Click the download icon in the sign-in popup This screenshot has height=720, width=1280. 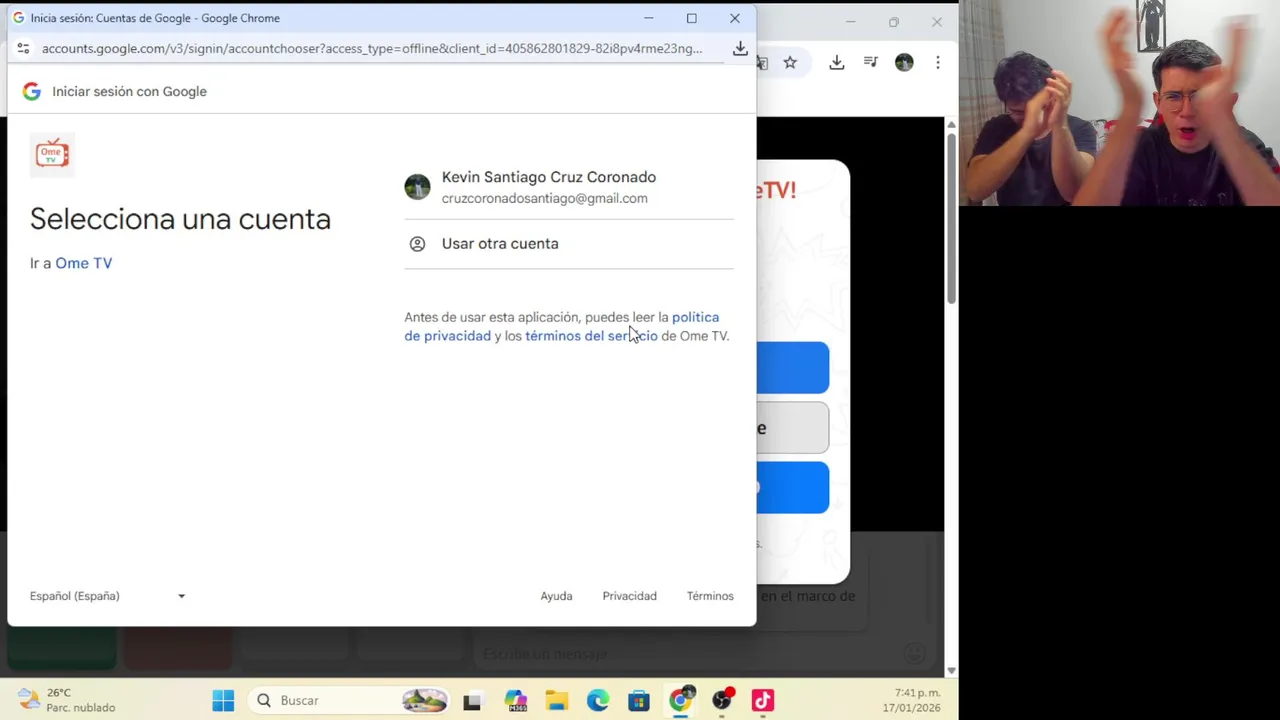coord(740,48)
